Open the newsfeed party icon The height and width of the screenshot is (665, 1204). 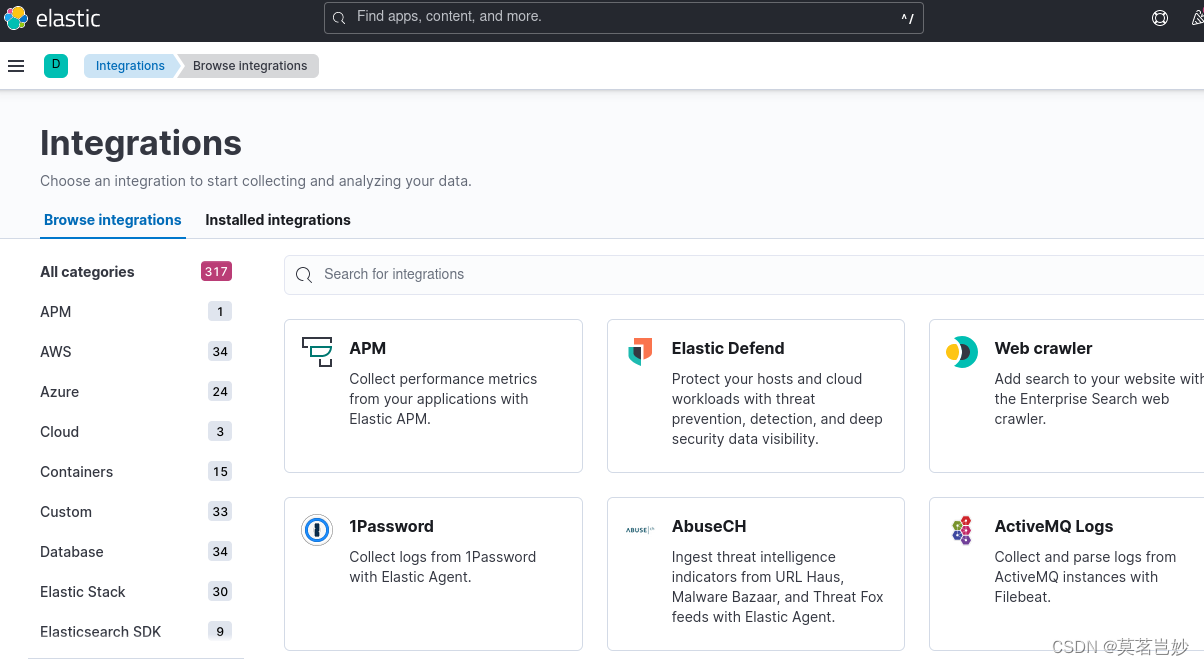(x=1198, y=18)
